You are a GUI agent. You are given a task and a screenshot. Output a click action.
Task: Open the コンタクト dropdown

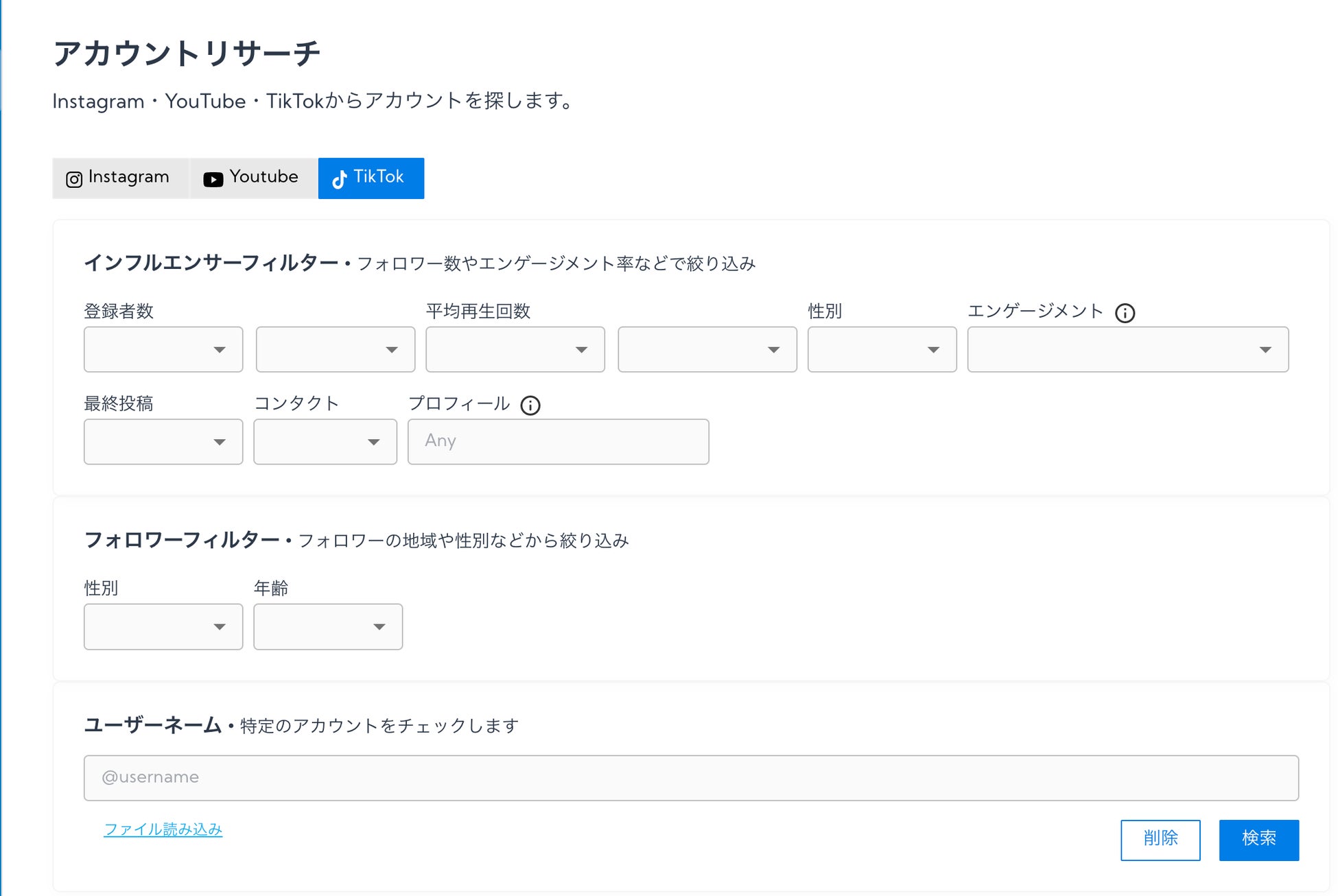[x=325, y=442]
